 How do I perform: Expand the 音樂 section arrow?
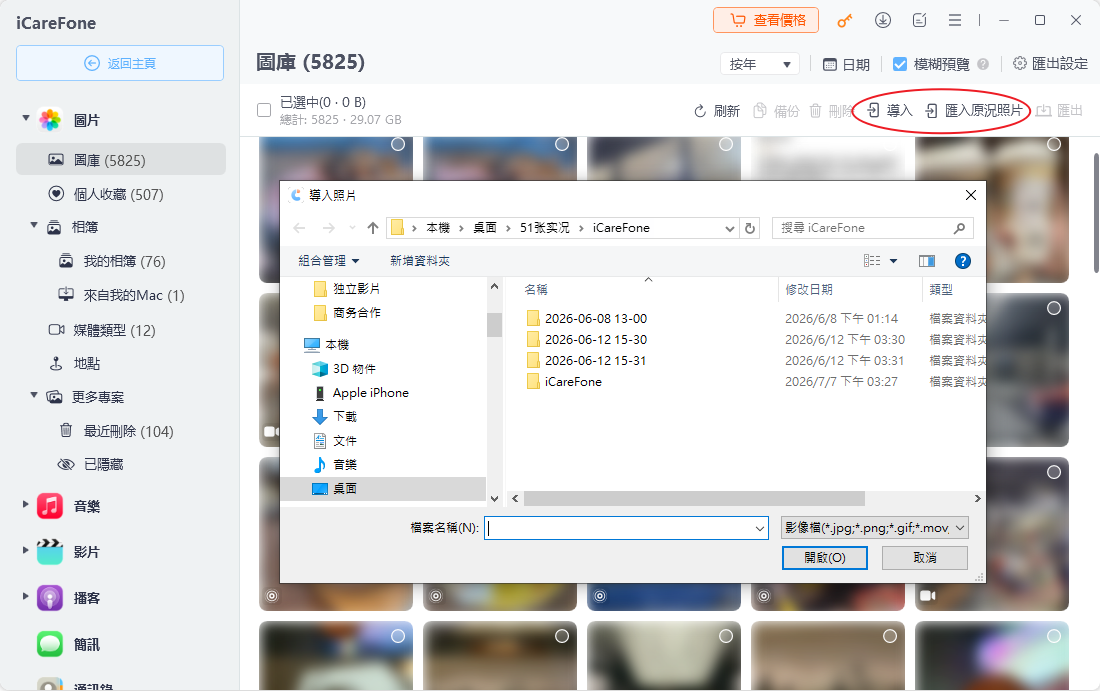pos(26,504)
